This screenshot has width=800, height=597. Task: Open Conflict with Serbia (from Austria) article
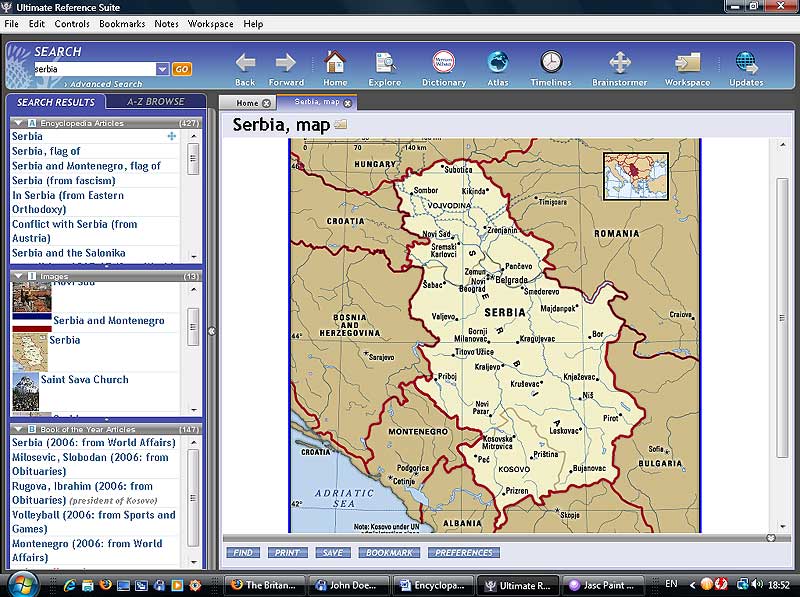(x=74, y=231)
